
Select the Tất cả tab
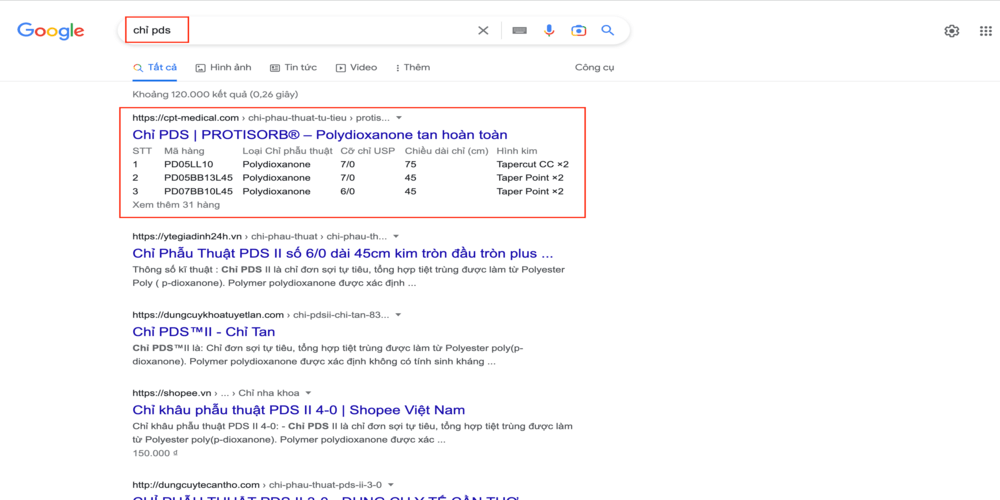point(155,68)
